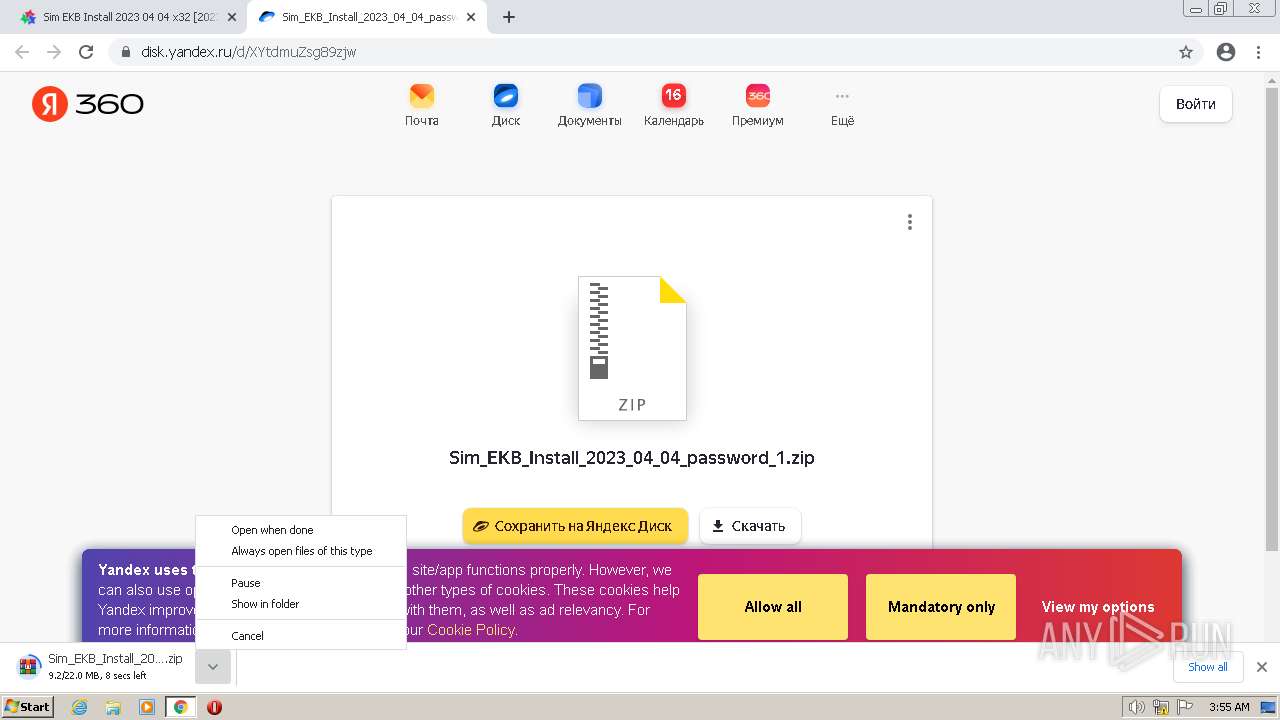This screenshot has width=1280, height=720.
Task: Click the address bar URL field
Action: (640, 52)
